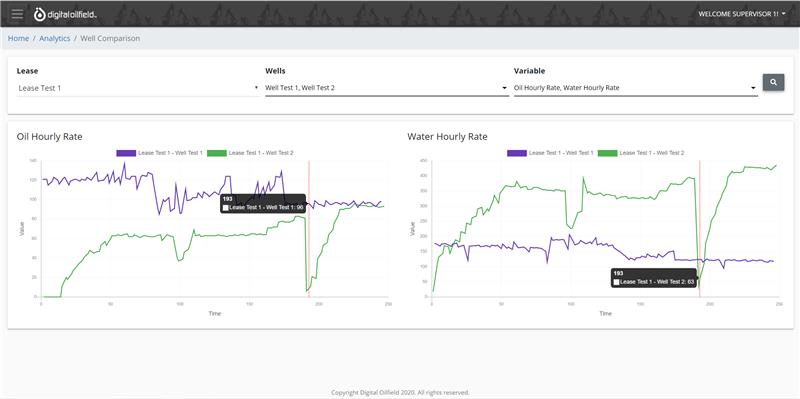Open the Analytics breadcrumb link

click(55, 38)
